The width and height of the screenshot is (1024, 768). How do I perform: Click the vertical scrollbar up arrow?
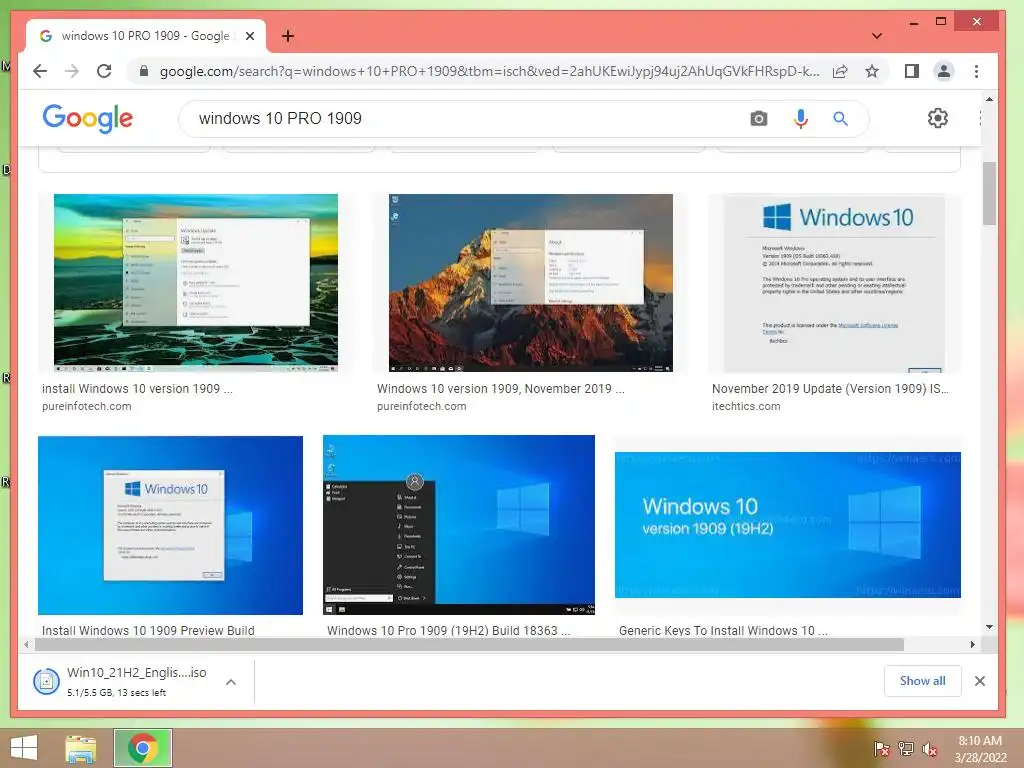tap(989, 99)
